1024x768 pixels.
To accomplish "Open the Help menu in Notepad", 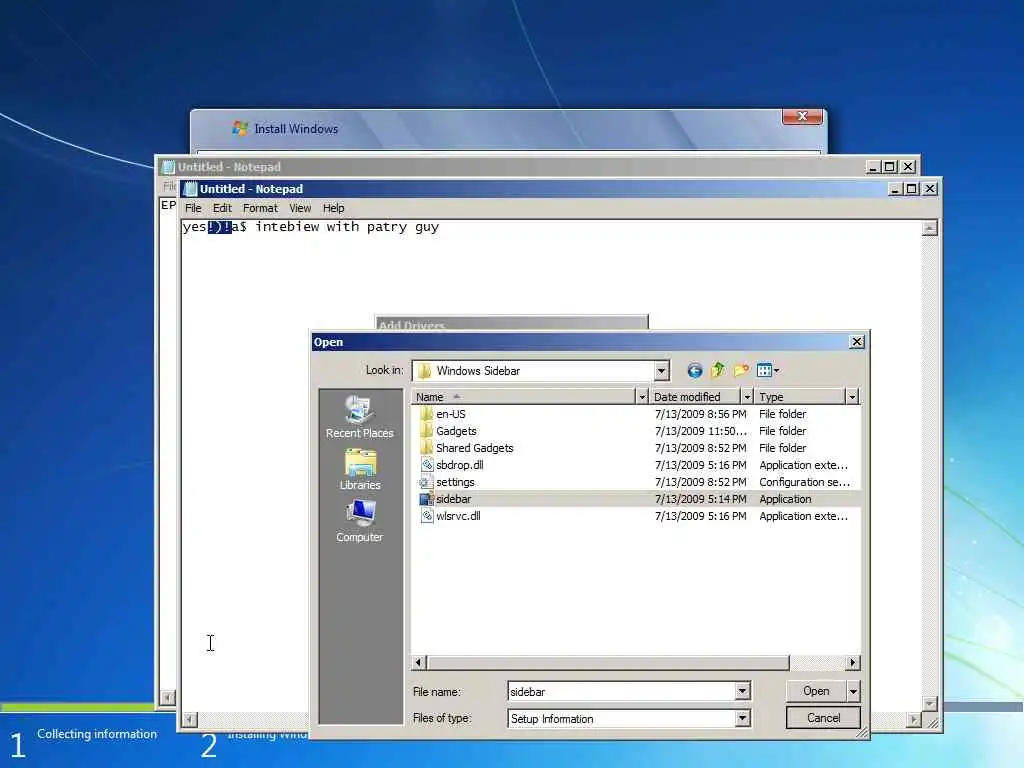I will coord(334,208).
